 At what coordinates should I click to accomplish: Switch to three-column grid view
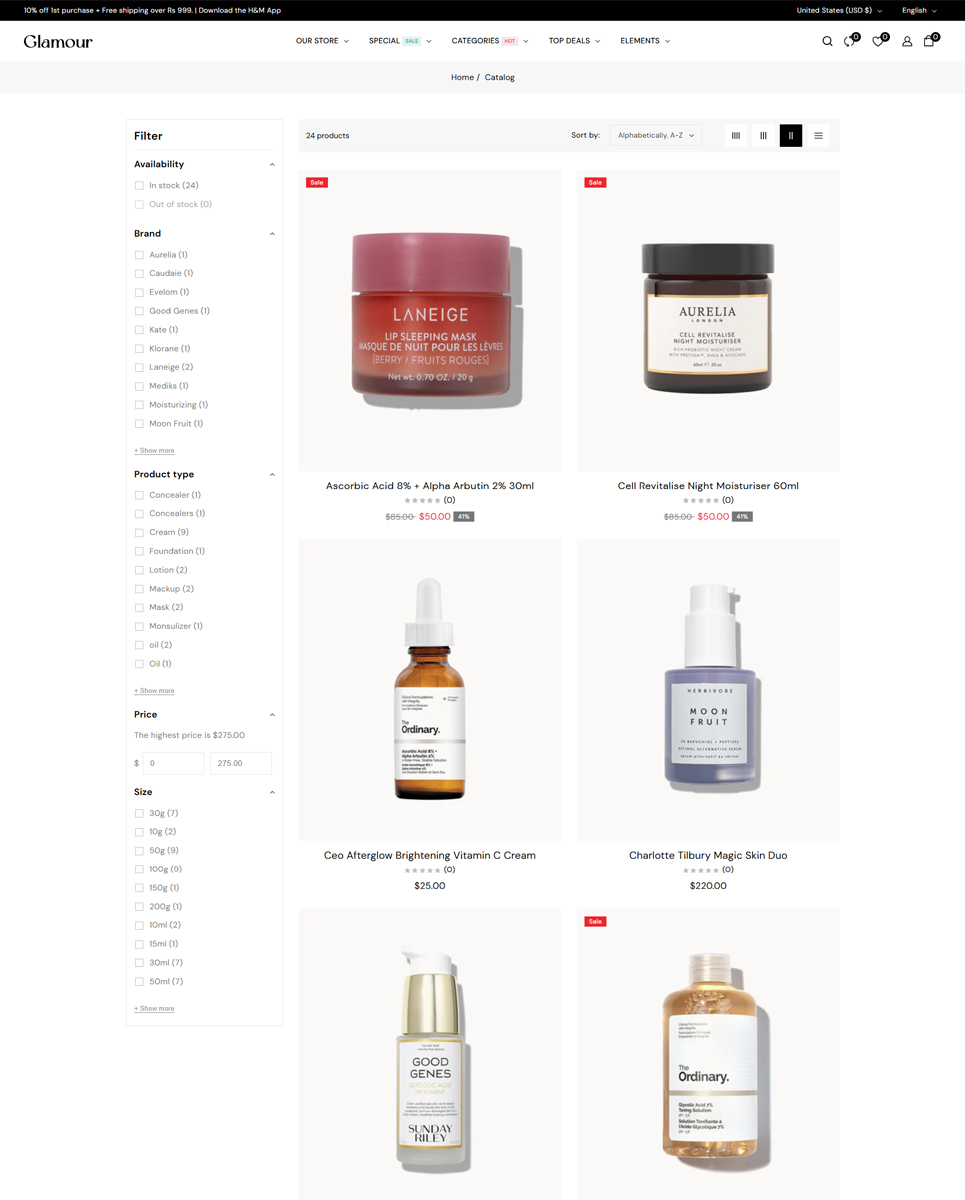pyautogui.click(x=763, y=135)
